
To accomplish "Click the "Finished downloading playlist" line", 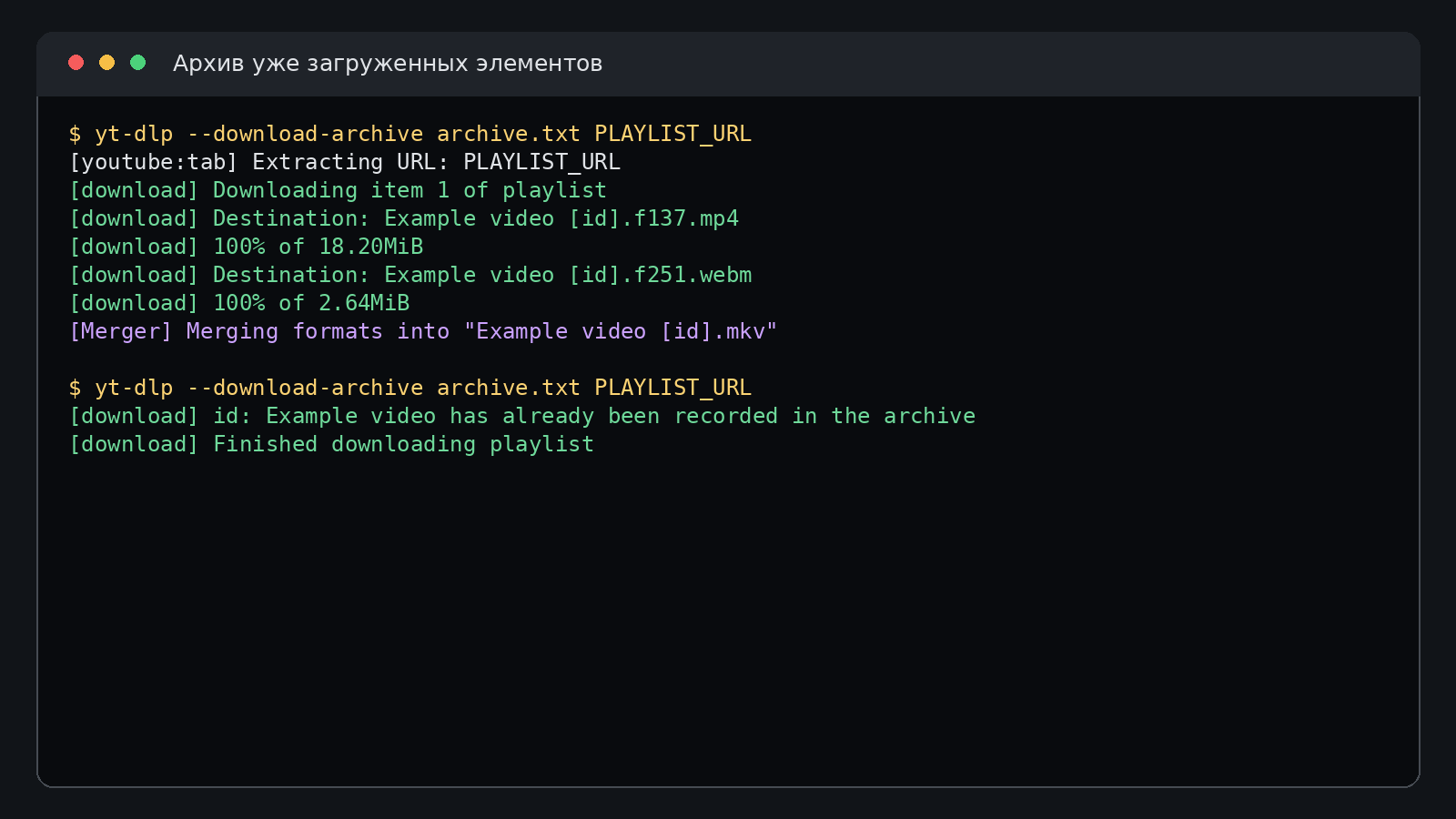I will pos(331,444).
